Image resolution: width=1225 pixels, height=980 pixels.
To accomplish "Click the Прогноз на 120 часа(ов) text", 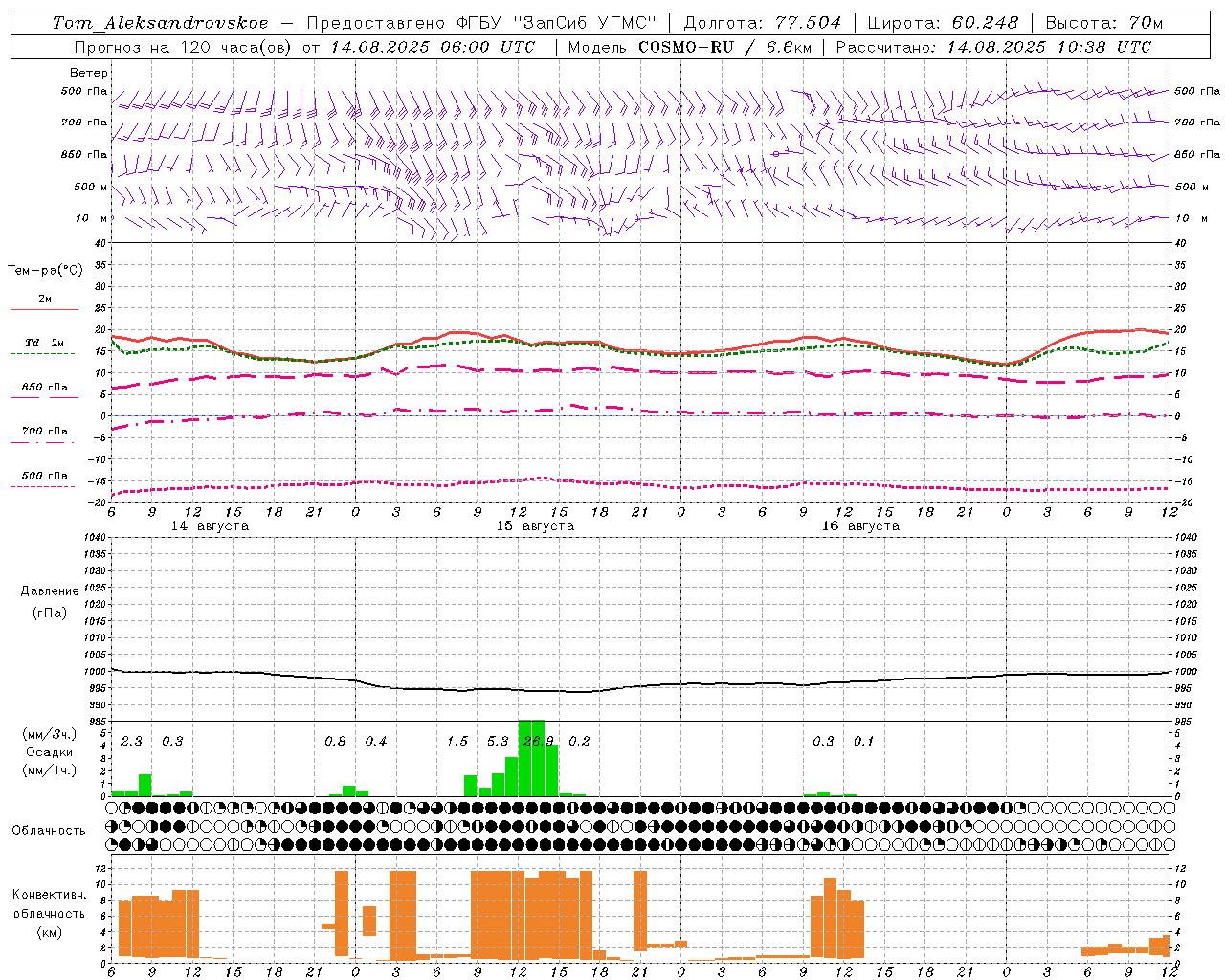I will click(183, 47).
